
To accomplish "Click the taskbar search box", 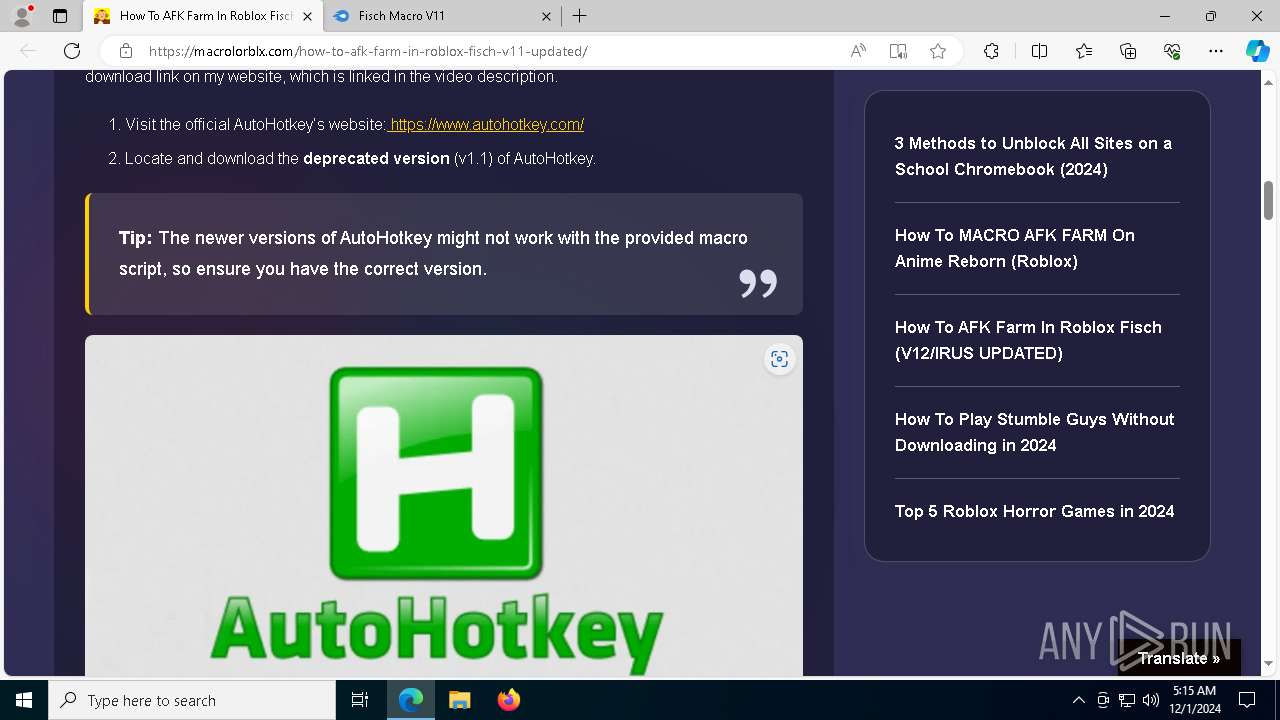I will coord(192,700).
